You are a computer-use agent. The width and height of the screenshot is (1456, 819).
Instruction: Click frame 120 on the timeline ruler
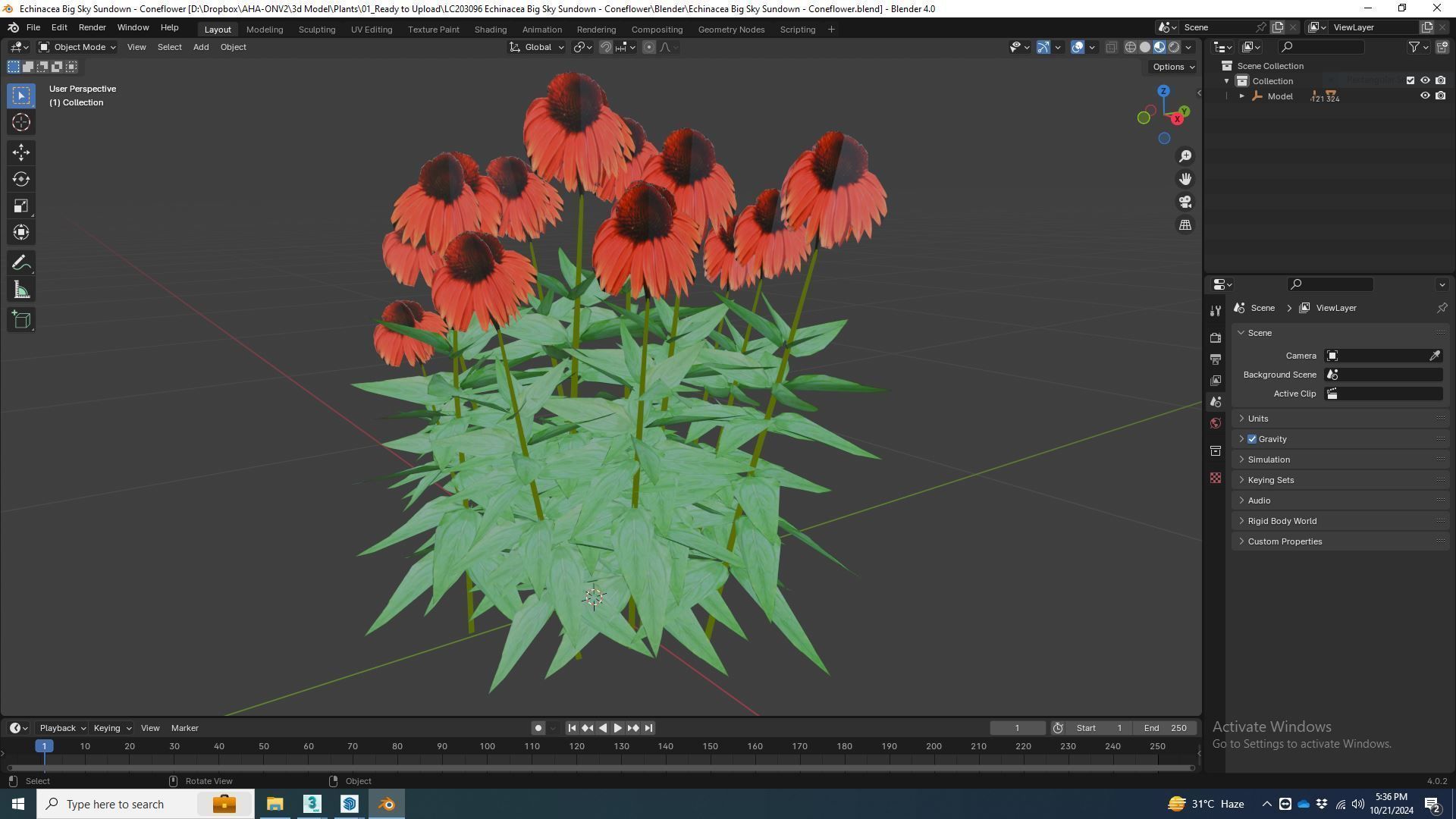[x=576, y=746]
